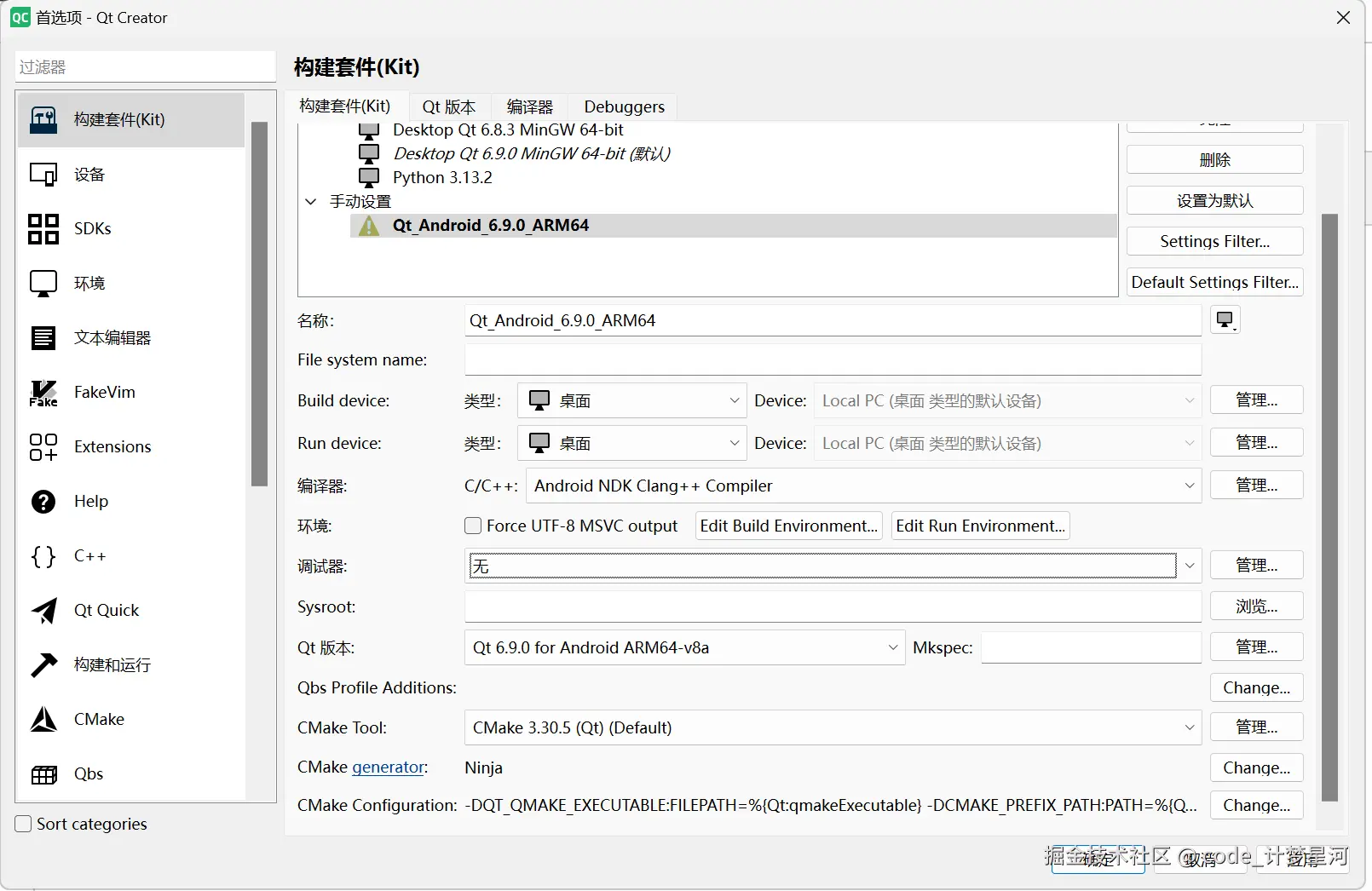Open the Extensions icon
This screenshot has height=891, width=1372.
[x=43, y=447]
